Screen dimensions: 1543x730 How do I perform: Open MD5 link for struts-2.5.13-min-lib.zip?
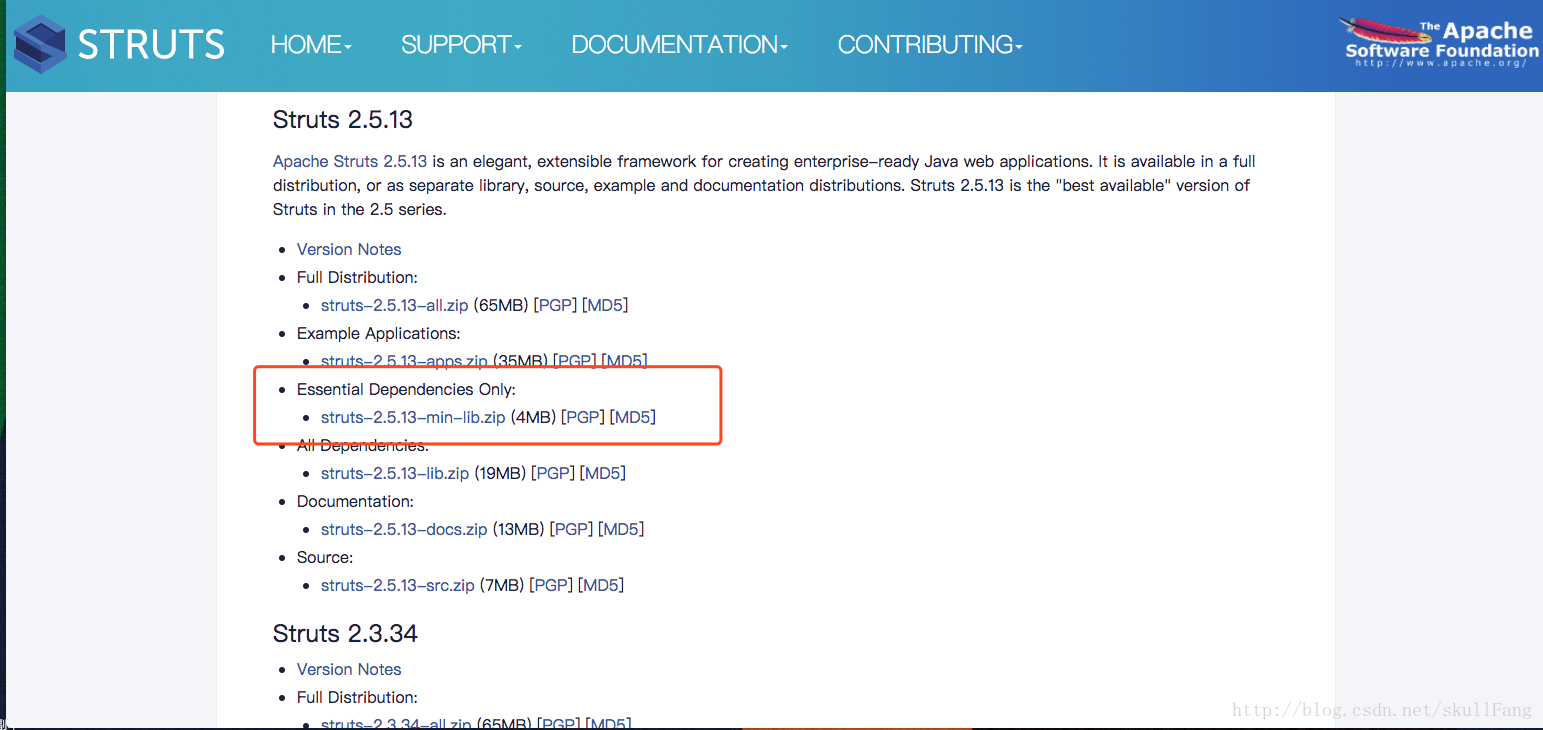coord(633,417)
